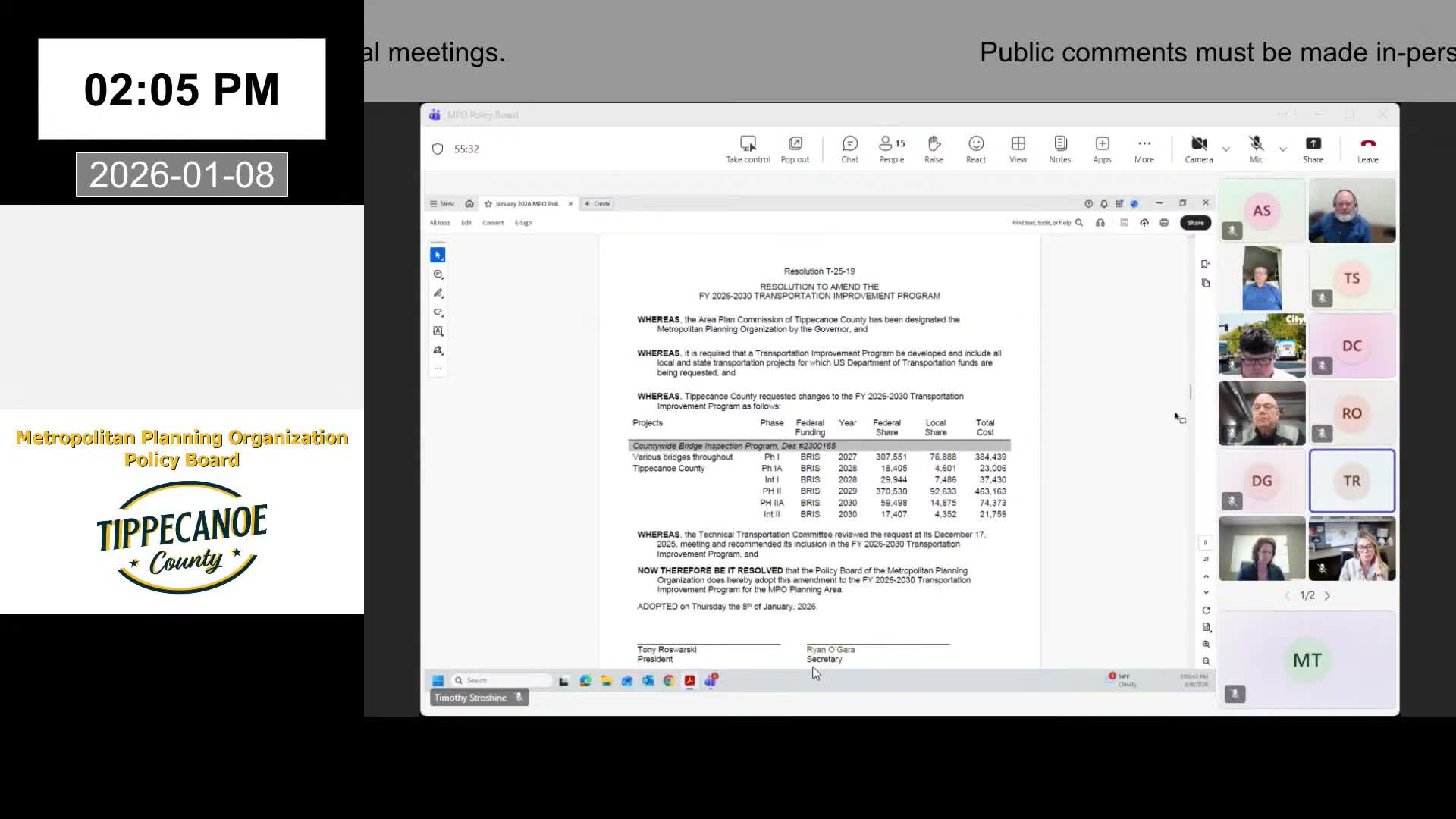Switch to the E-Sign tab in Acrobat
1456x819 pixels.
pyautogui.click(x=523, y=223)
